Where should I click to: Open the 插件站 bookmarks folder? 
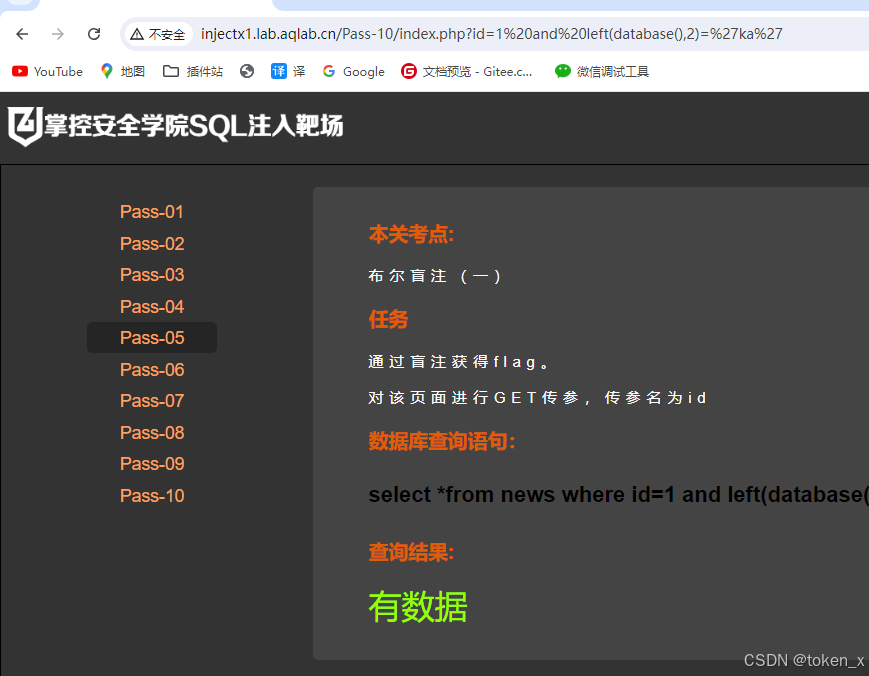(193, 71)
